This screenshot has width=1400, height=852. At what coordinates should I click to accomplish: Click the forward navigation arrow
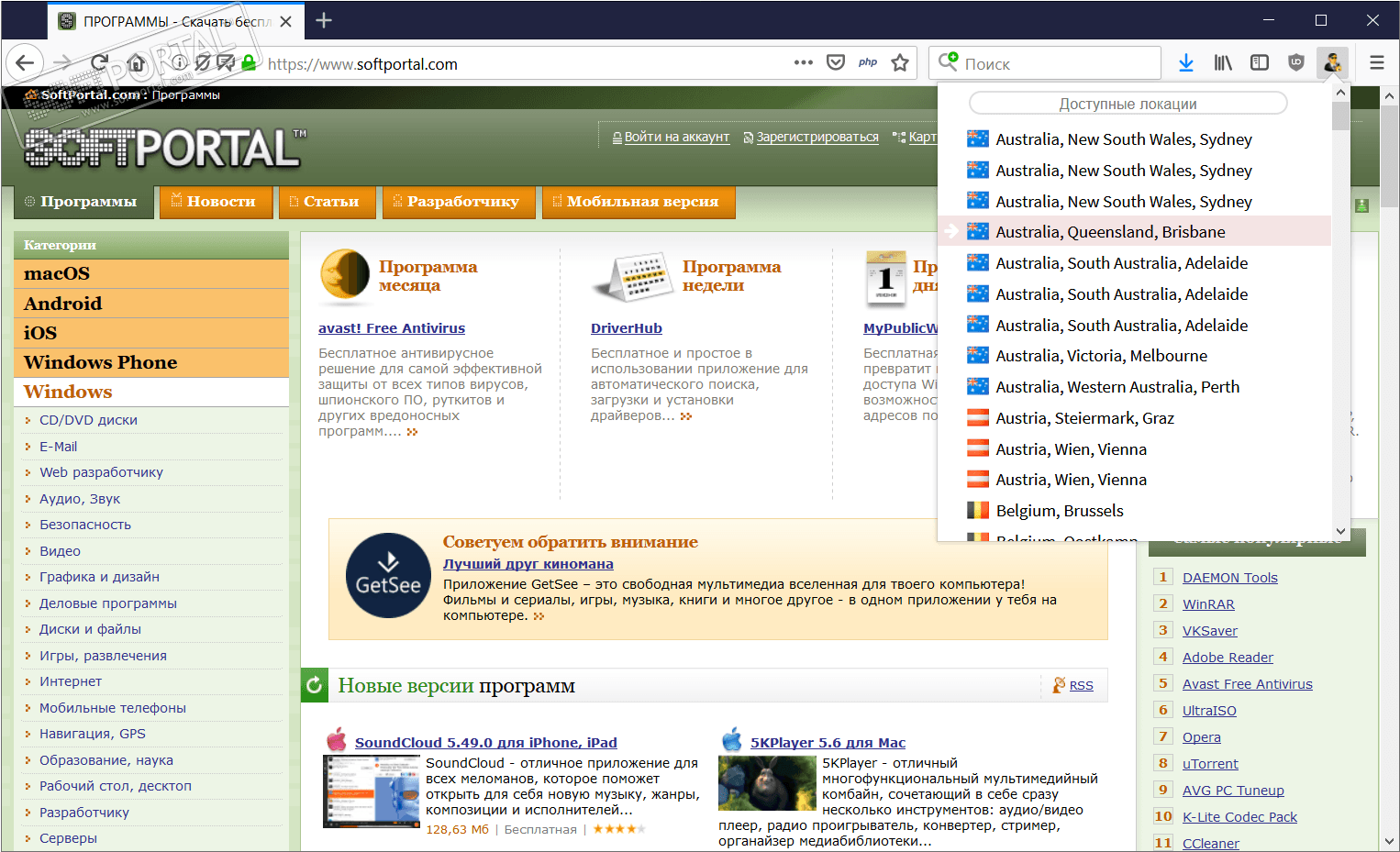coord(62,63)
